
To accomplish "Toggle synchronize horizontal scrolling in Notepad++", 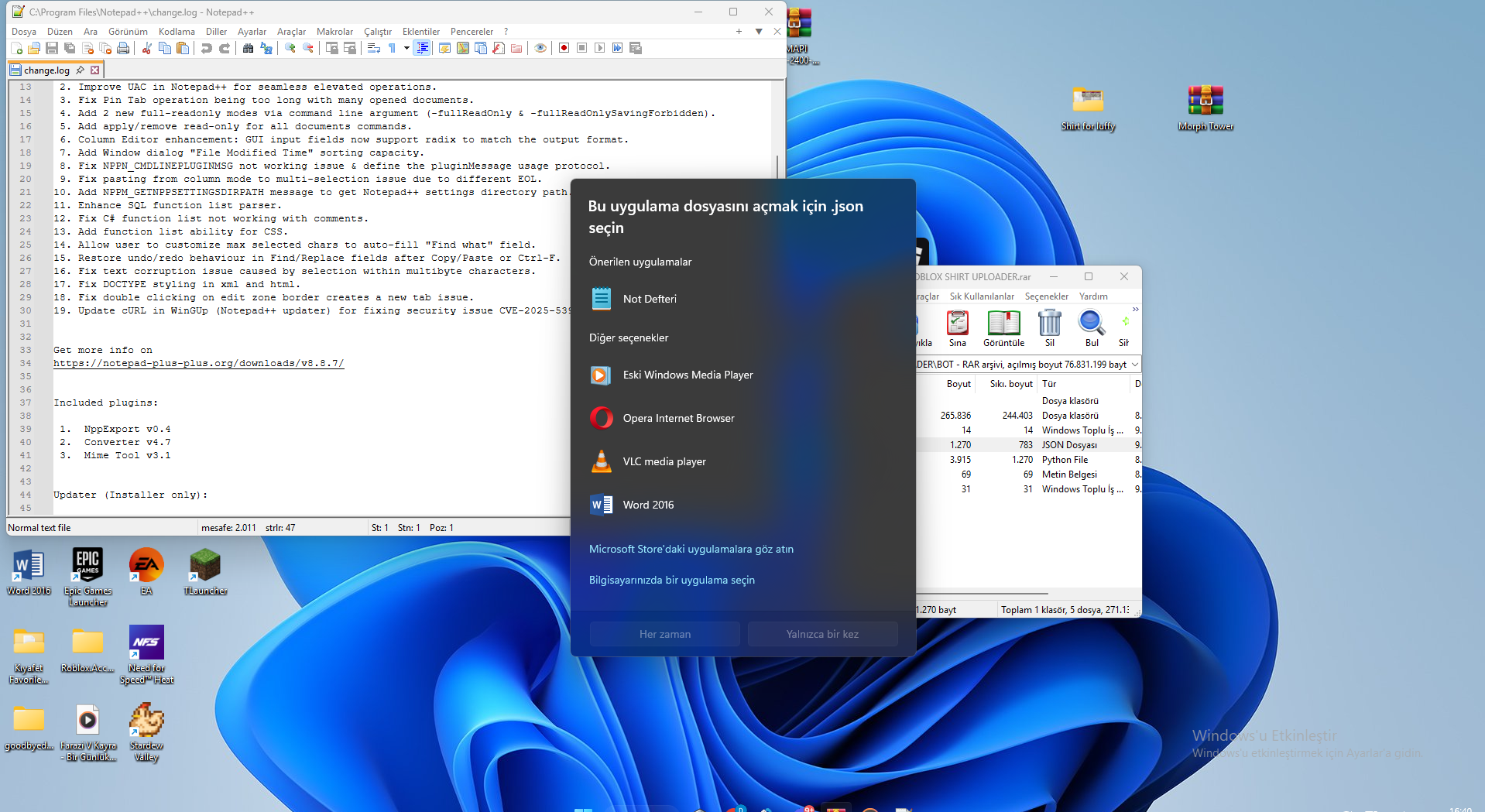I will (x=350, y=48).
